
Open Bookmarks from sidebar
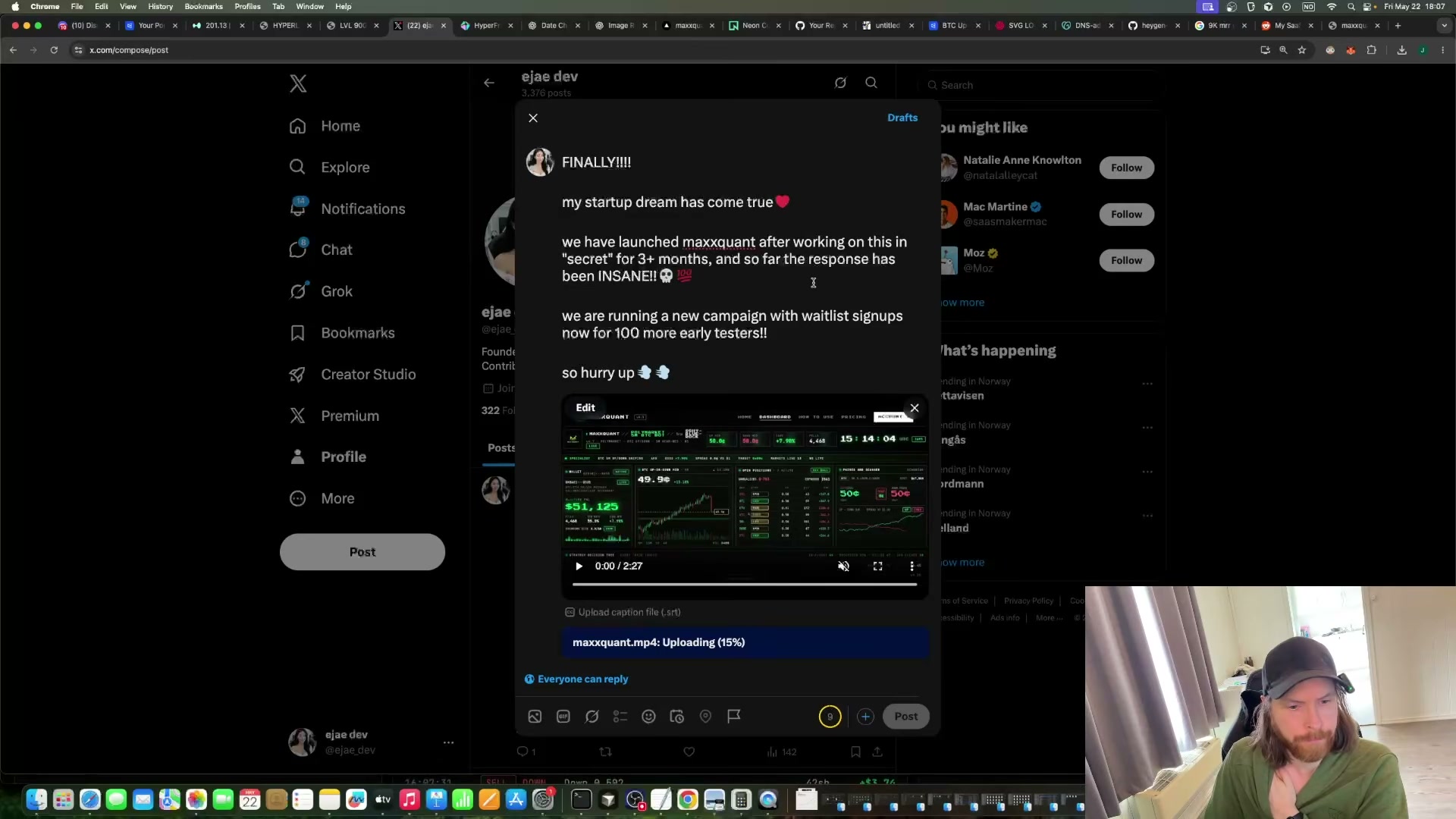(x=342, y=333)
